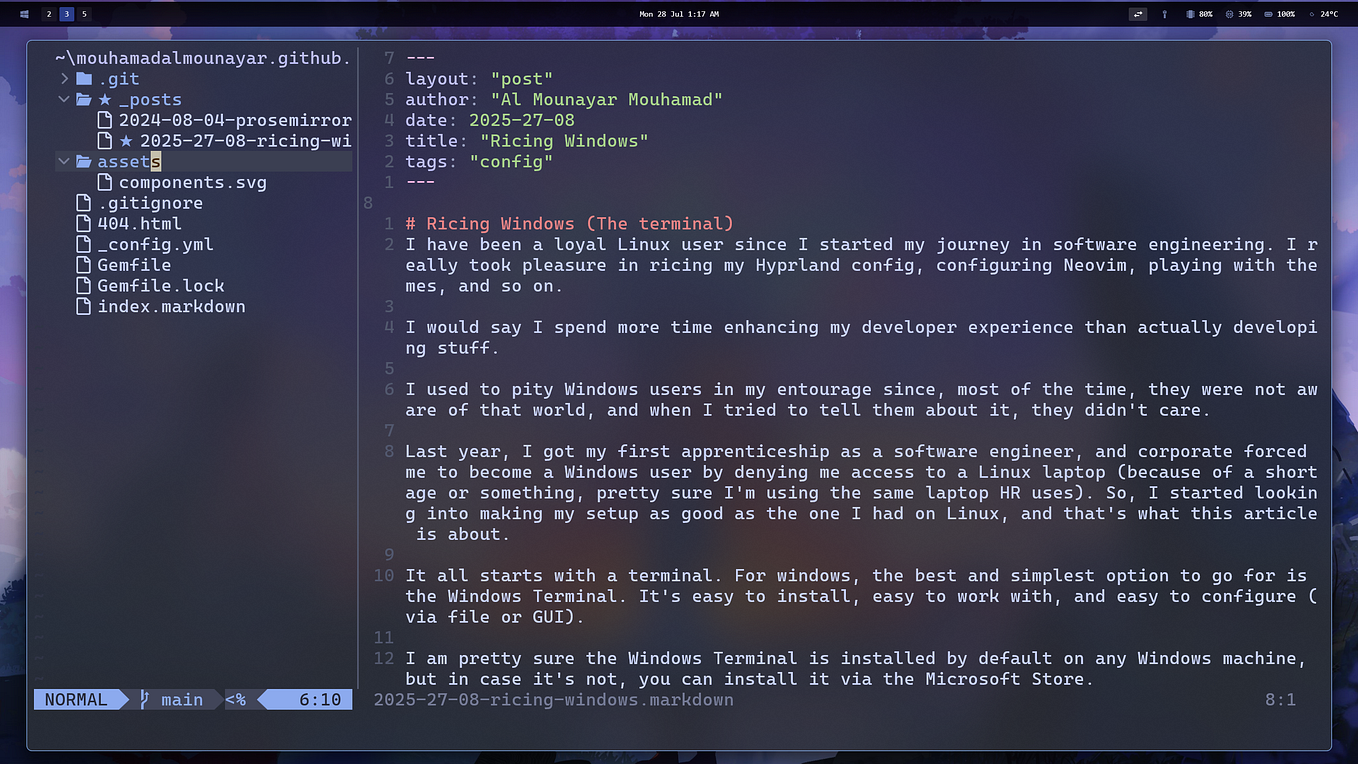
Task: Select Gemfile.lock in the file tree
Action: [160, 285]
